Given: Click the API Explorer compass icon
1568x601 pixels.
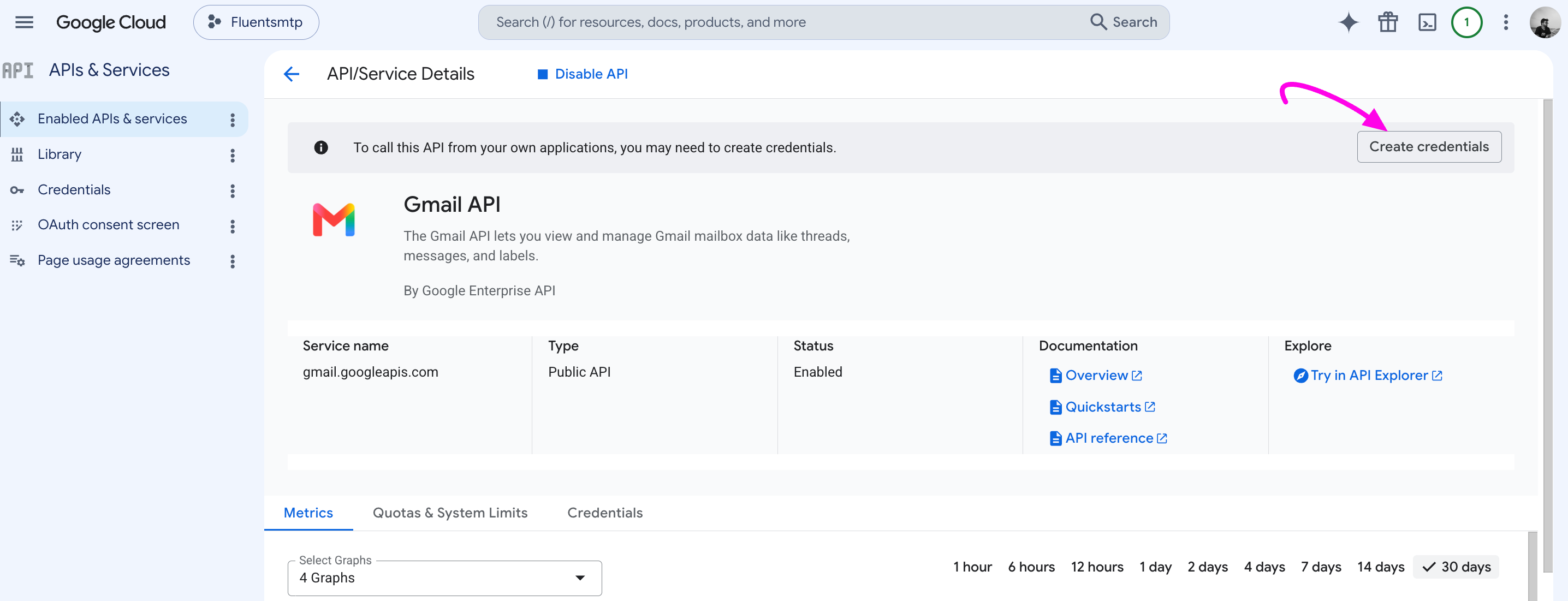Looking at the screenshot, I should point(1301,376).
